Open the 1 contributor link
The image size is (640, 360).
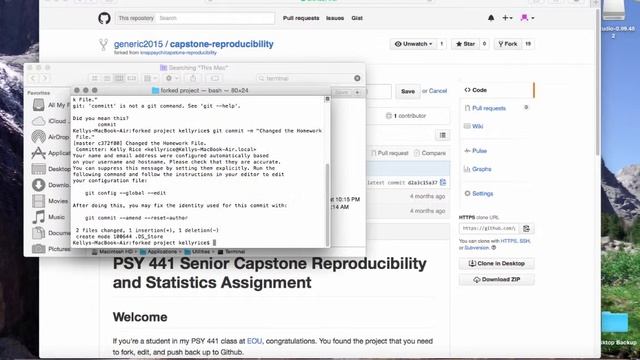406,116
